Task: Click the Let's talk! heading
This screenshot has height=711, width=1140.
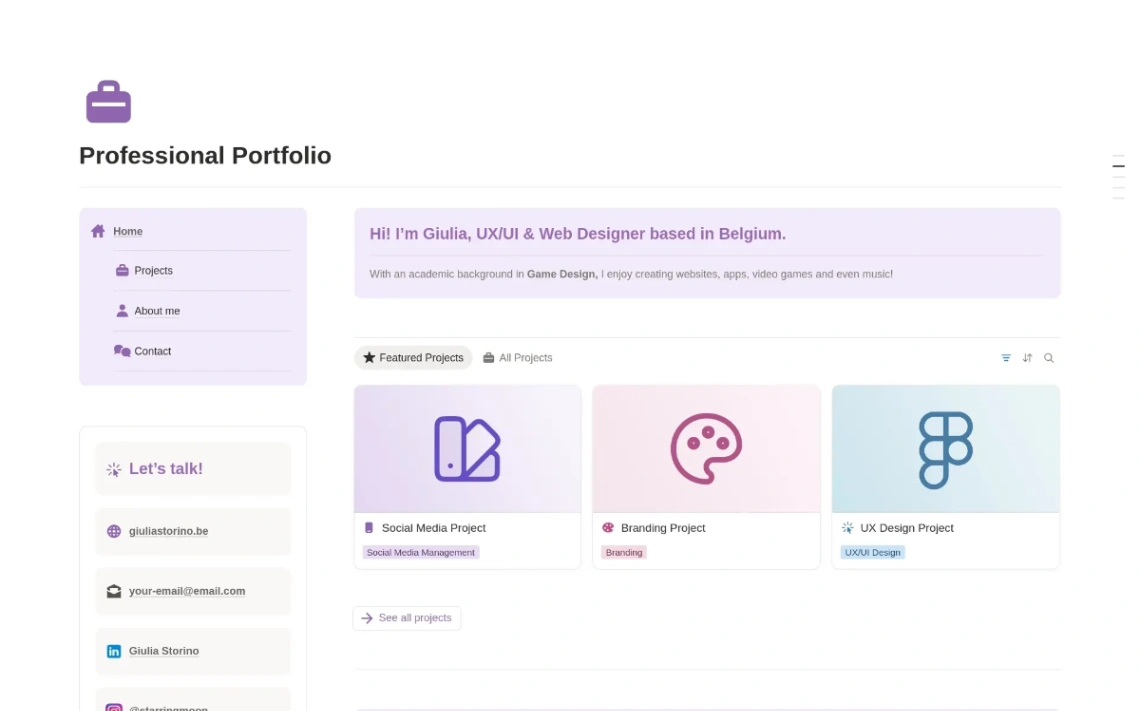Action: (x=166, y=469)
